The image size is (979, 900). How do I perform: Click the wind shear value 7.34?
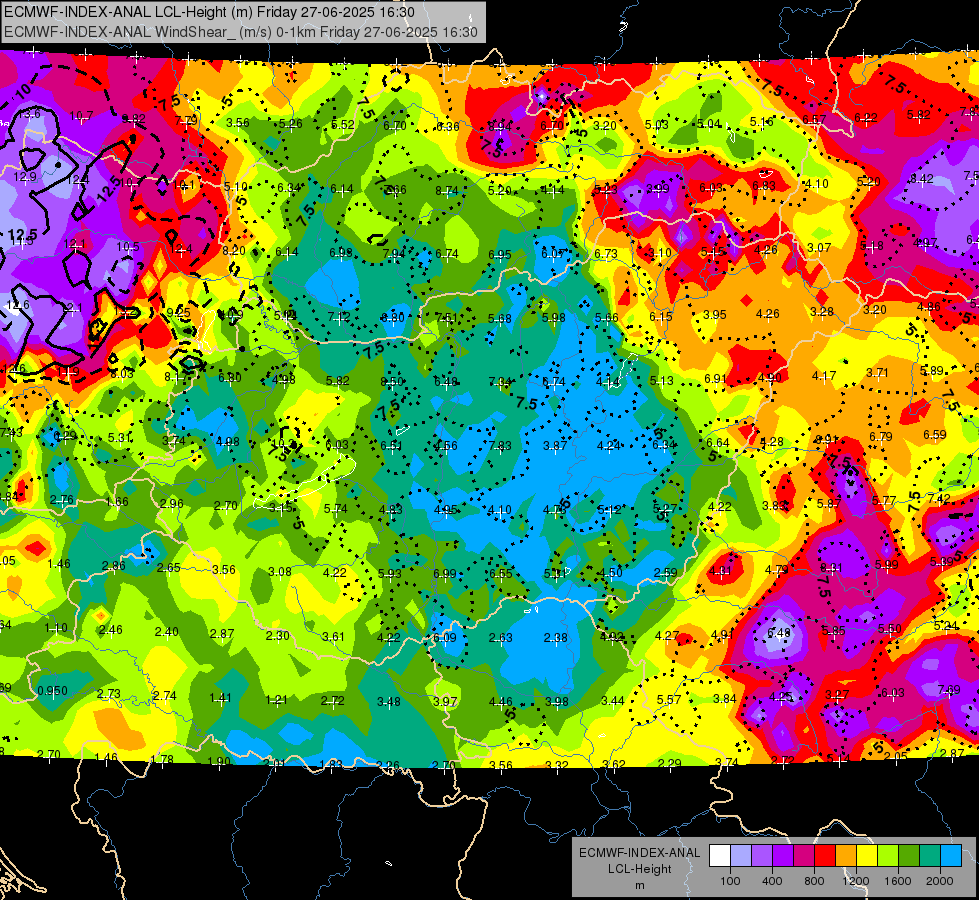tap(500, 382)
